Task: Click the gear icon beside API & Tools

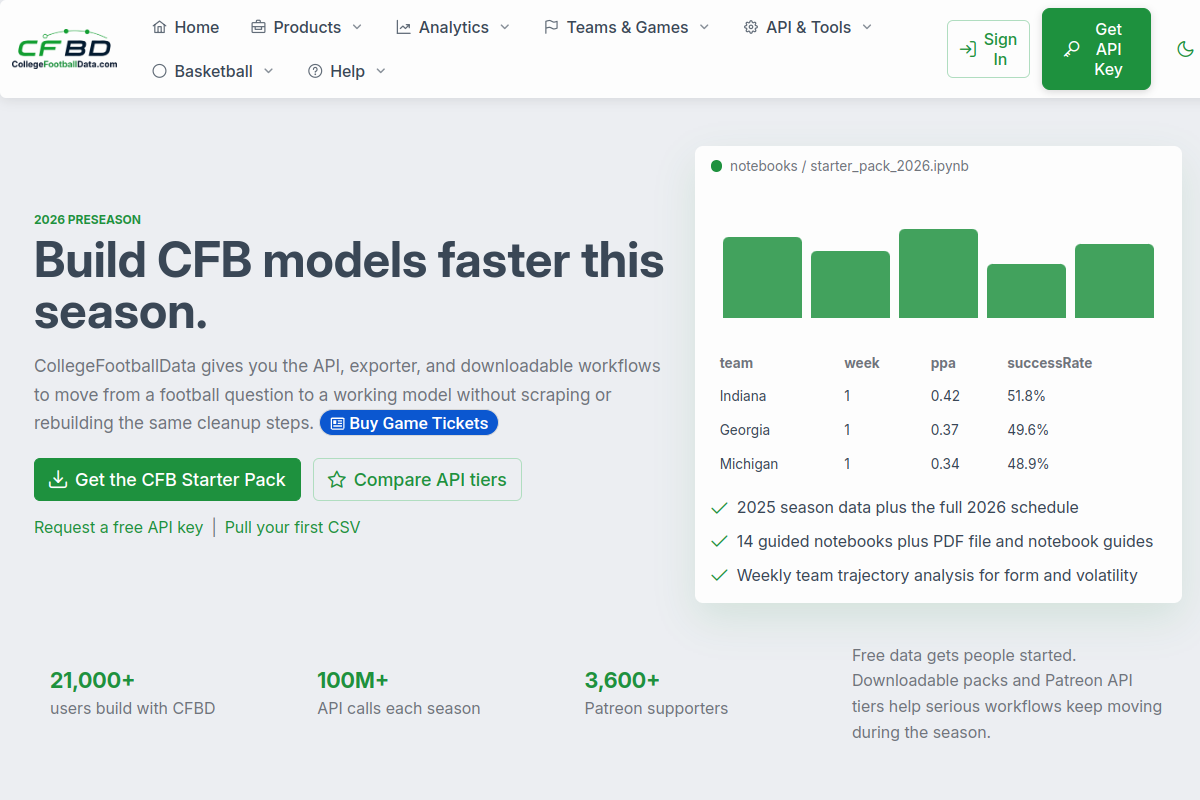Action: [751, 27]
